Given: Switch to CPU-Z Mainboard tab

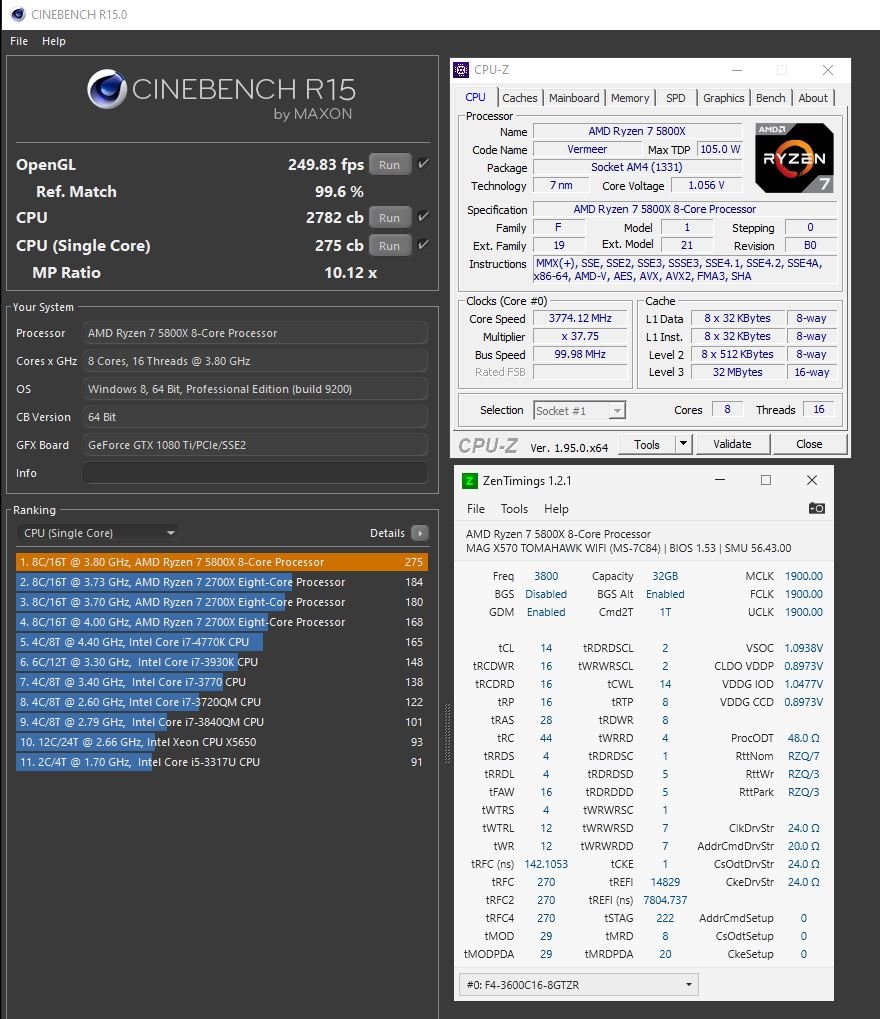Looking at the screenshot, I should [x=574, y=98].
